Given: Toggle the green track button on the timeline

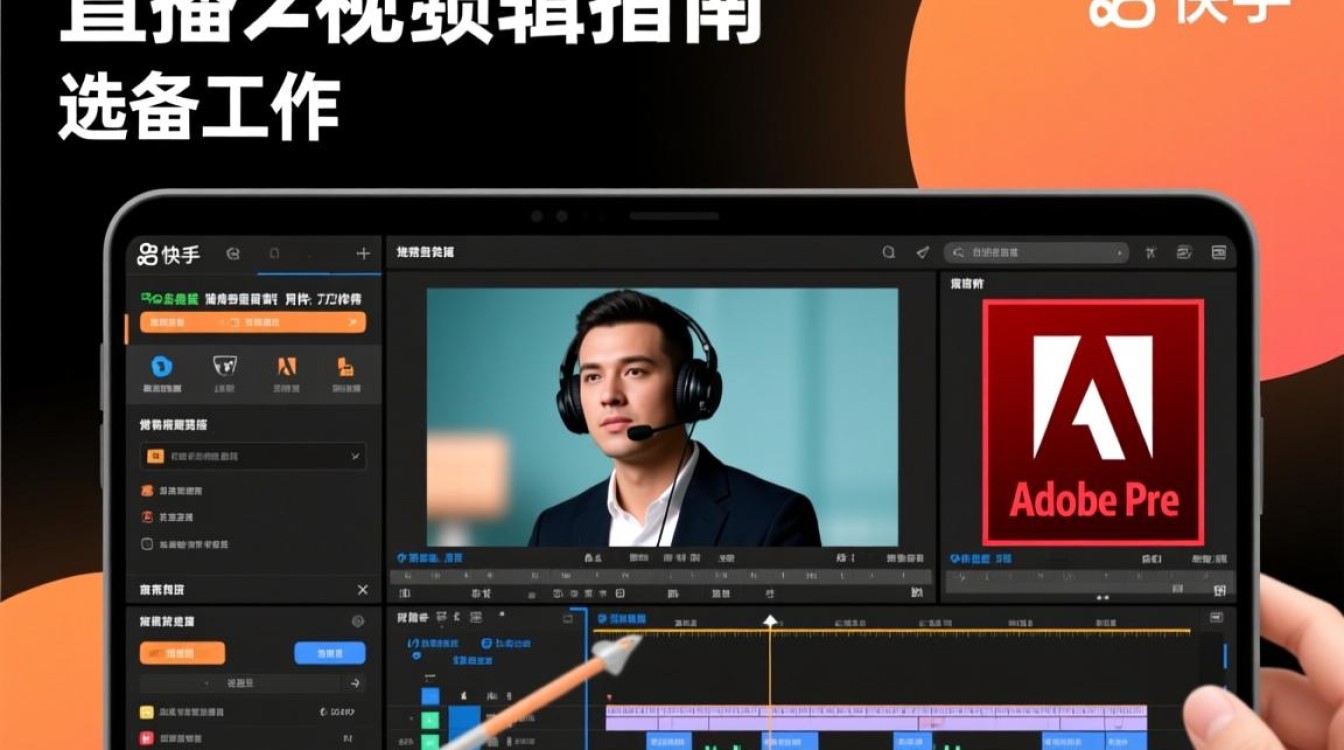Looking at the screenshot, I should (430, 720).
